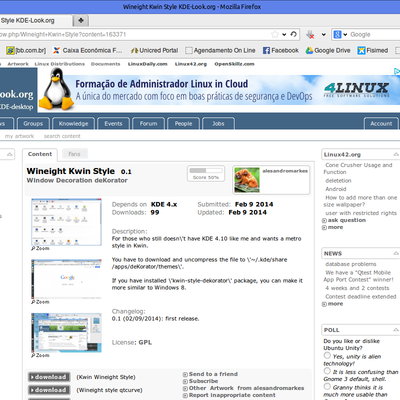Switch to the Fans tab
The width and height of the screenshot is (400, 400).
tap(74, 154)
